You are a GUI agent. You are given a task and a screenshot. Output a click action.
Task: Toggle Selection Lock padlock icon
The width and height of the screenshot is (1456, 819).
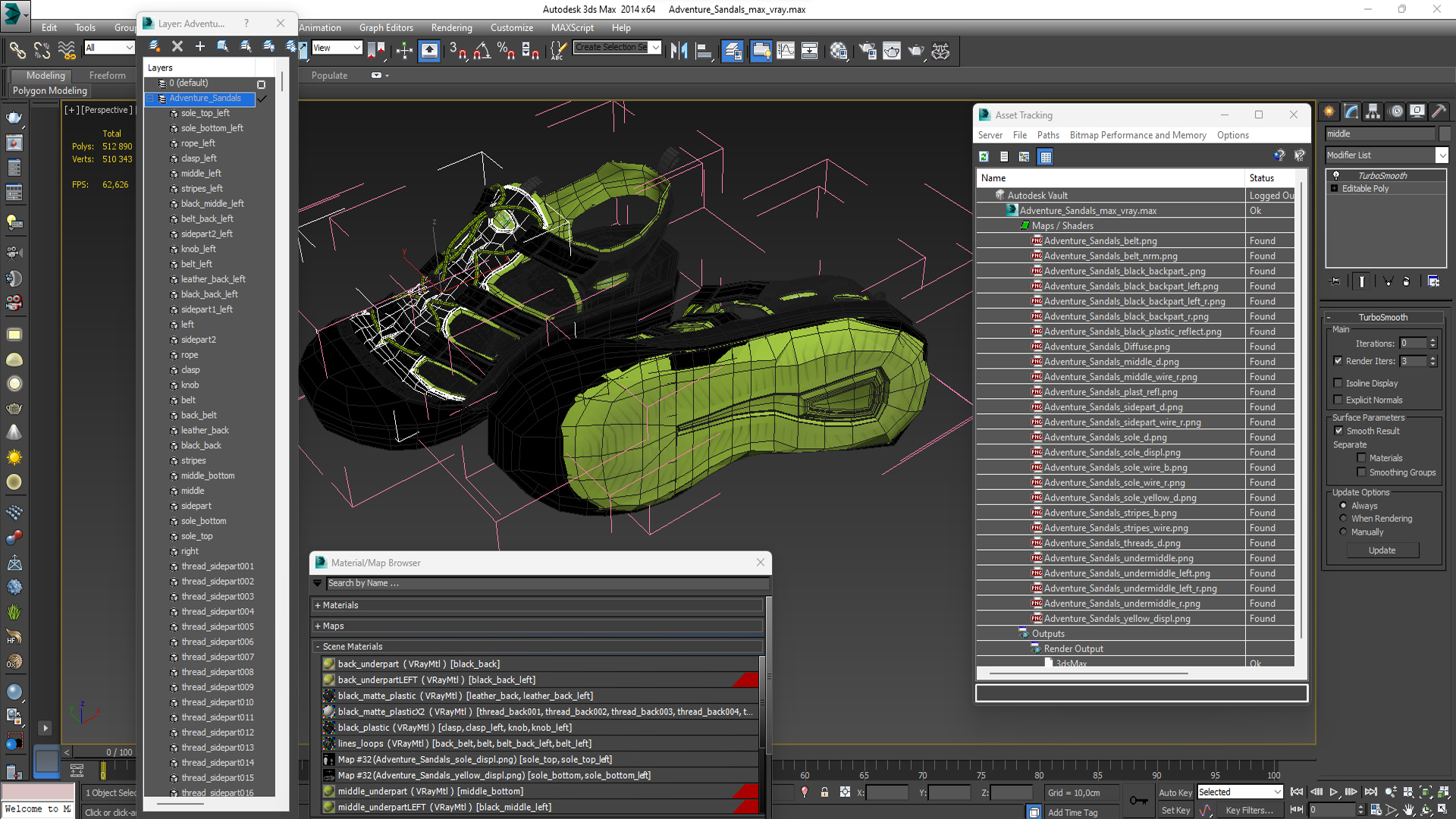coord(824,792)
